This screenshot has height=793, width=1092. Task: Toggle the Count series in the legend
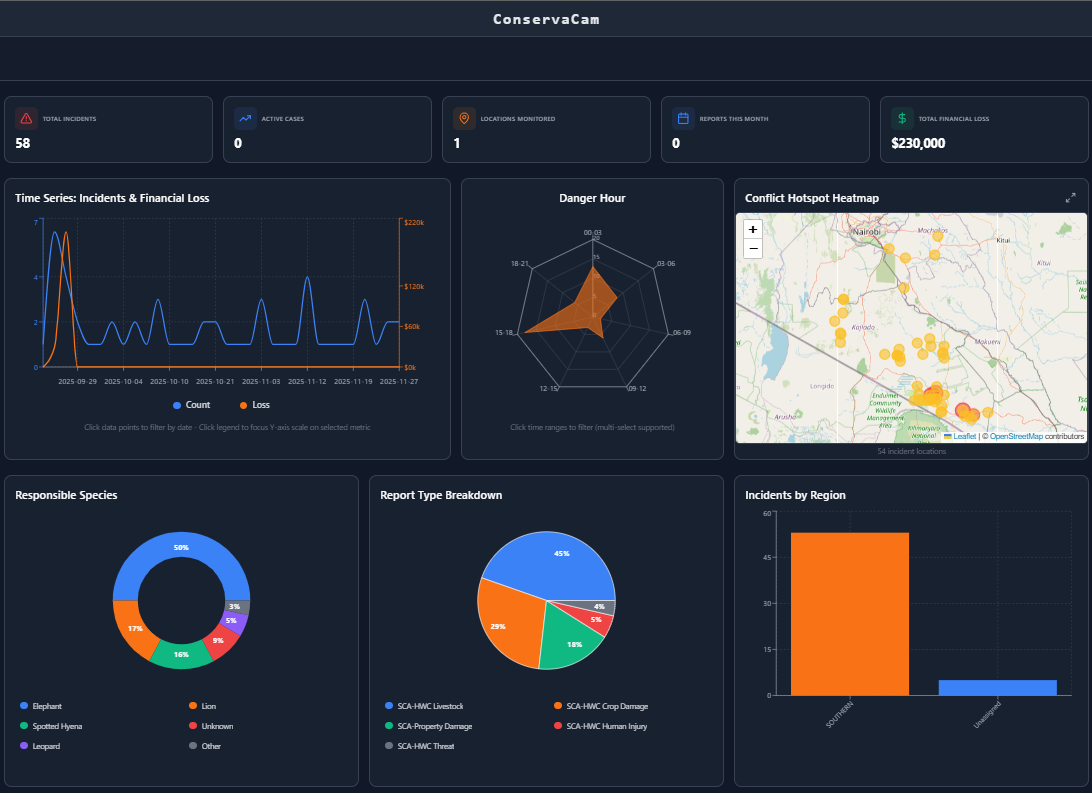(191, 404)
